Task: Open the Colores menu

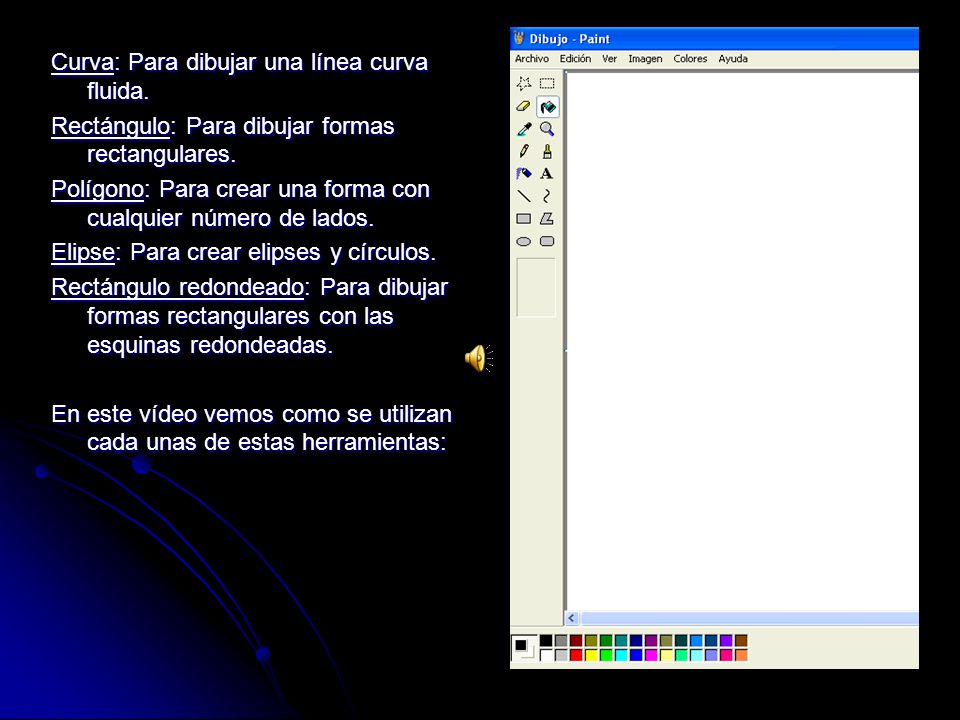Action: pos(690,59)
